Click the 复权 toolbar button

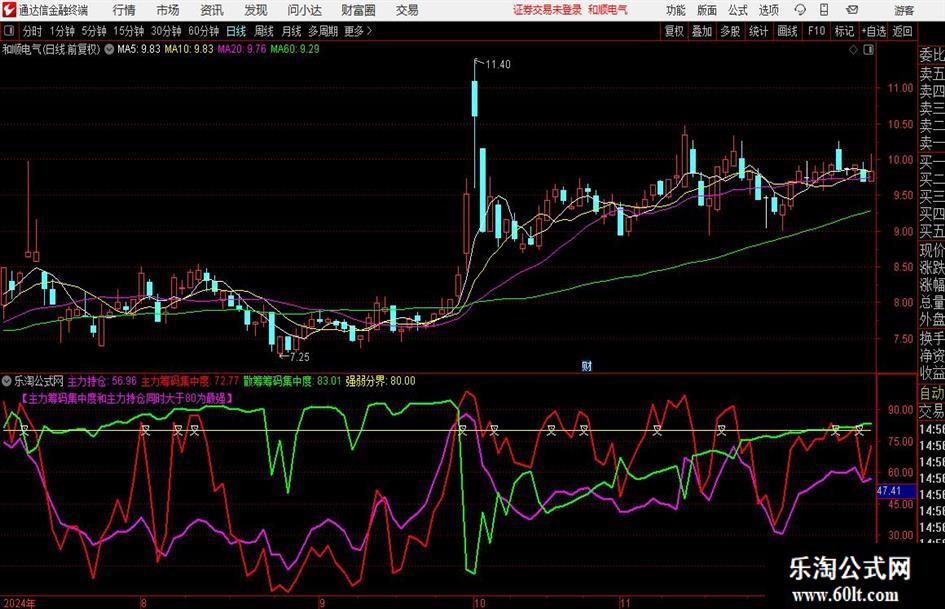pos(674,31)
